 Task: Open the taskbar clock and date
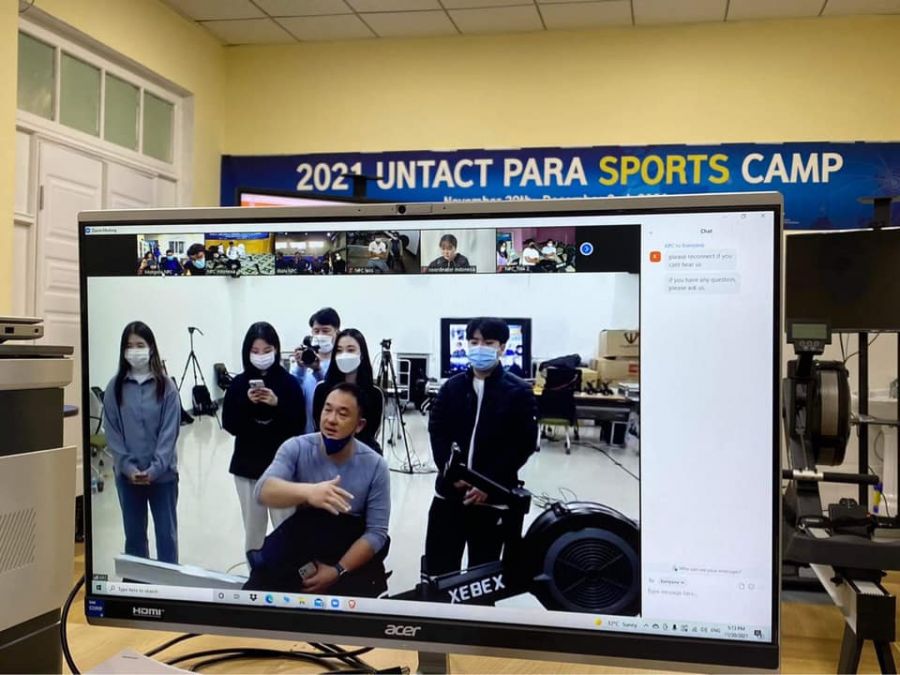tap(735, 632)
